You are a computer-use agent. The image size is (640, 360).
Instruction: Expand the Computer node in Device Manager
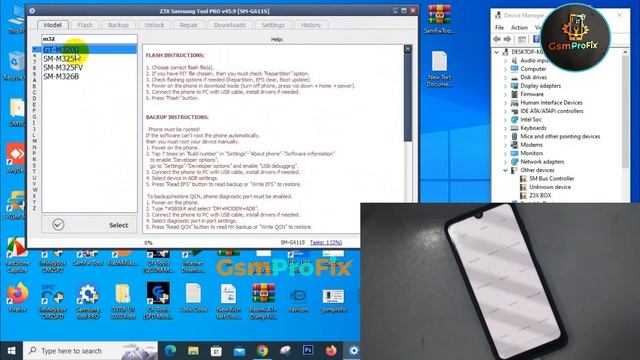tap(505, 69)
